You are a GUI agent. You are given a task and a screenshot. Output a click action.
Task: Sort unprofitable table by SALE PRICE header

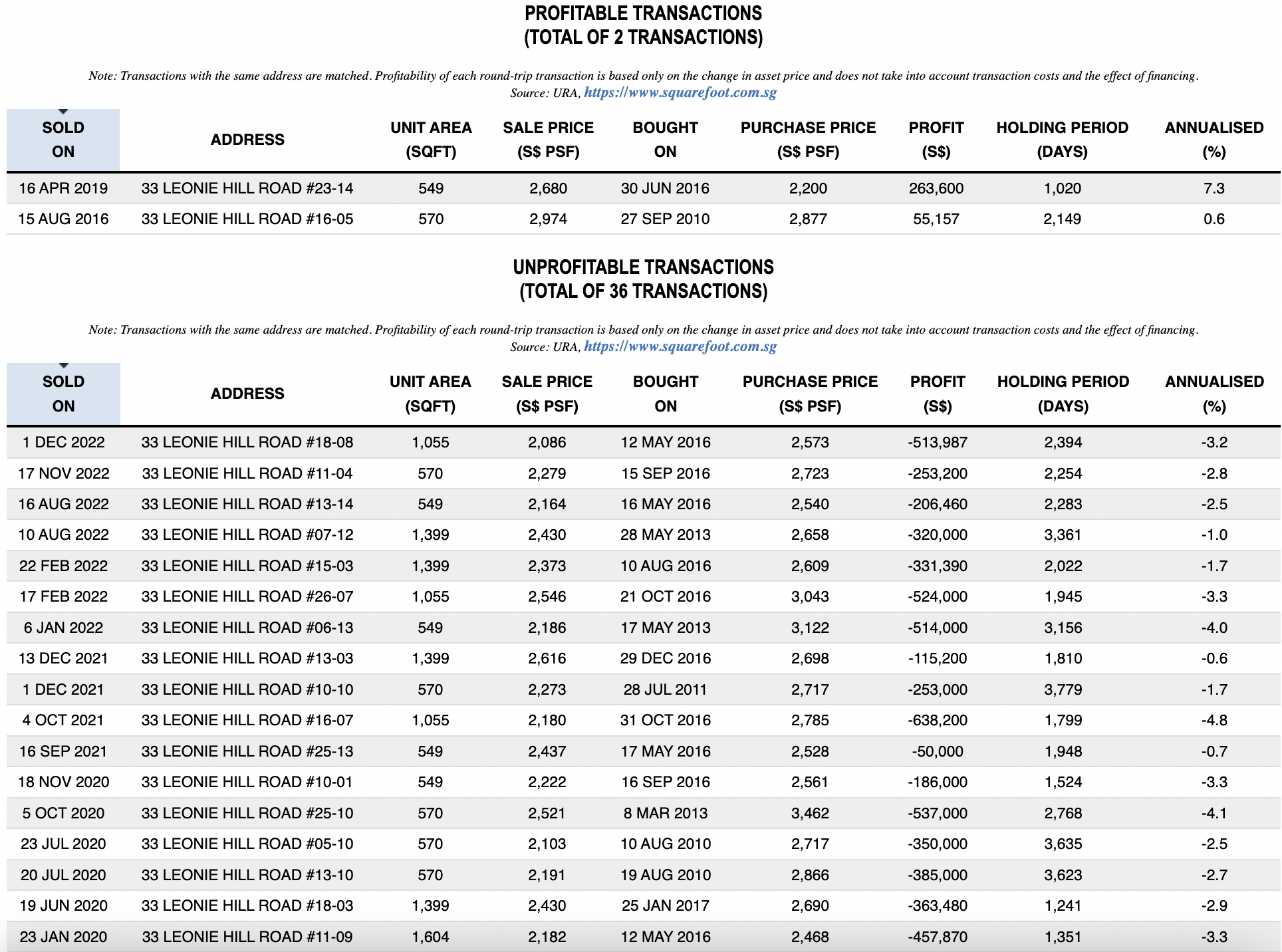point(547,394)
